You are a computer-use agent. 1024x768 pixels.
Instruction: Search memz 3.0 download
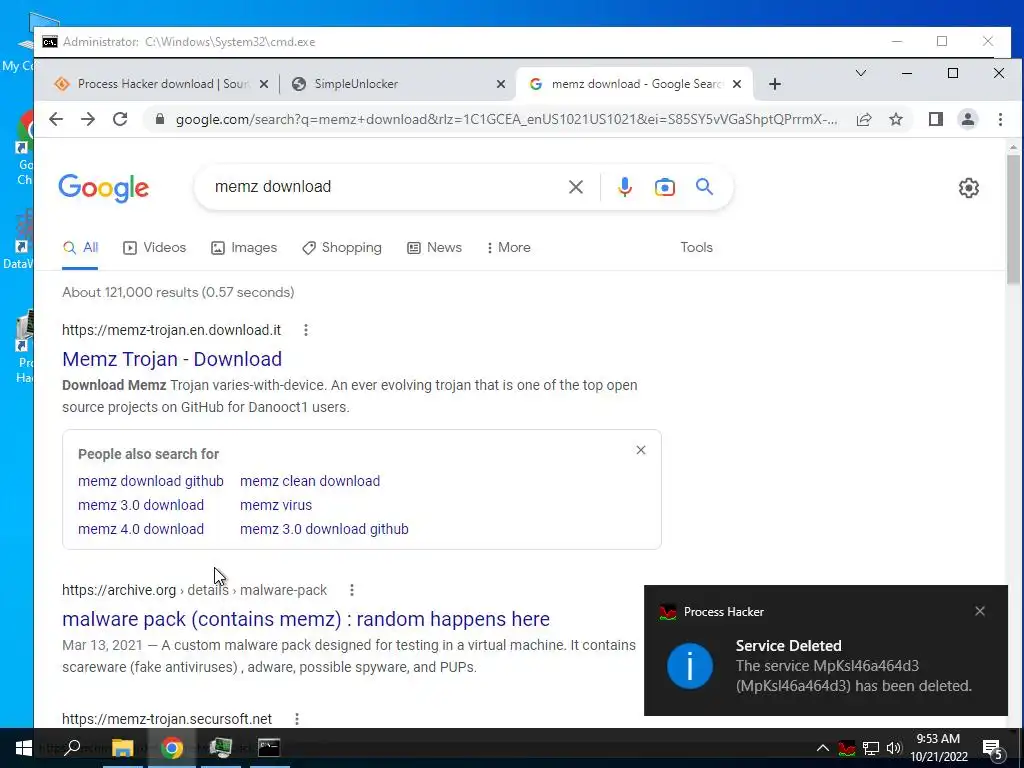[141, 505]
